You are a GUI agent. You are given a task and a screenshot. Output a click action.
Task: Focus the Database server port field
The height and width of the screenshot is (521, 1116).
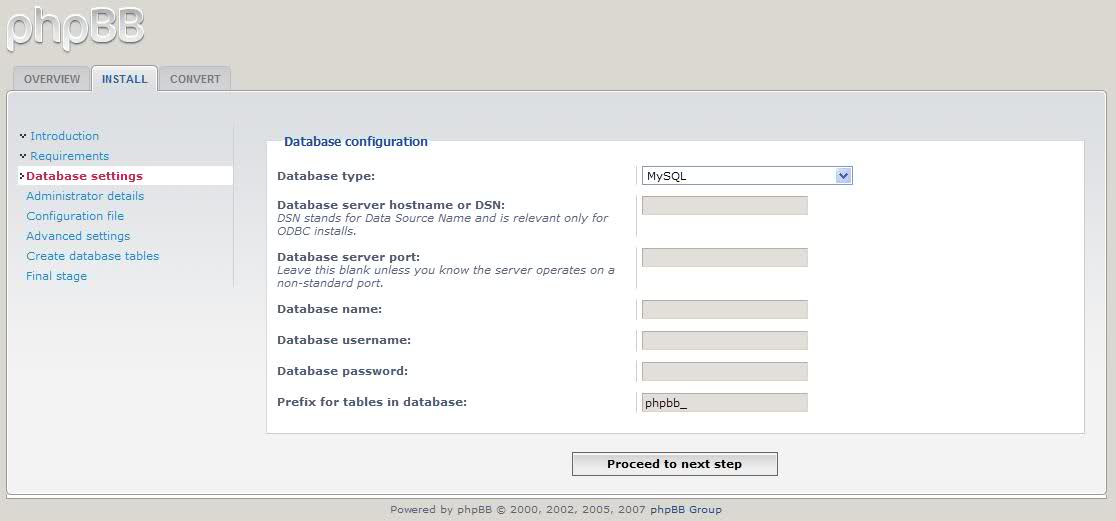click(725, 258)
